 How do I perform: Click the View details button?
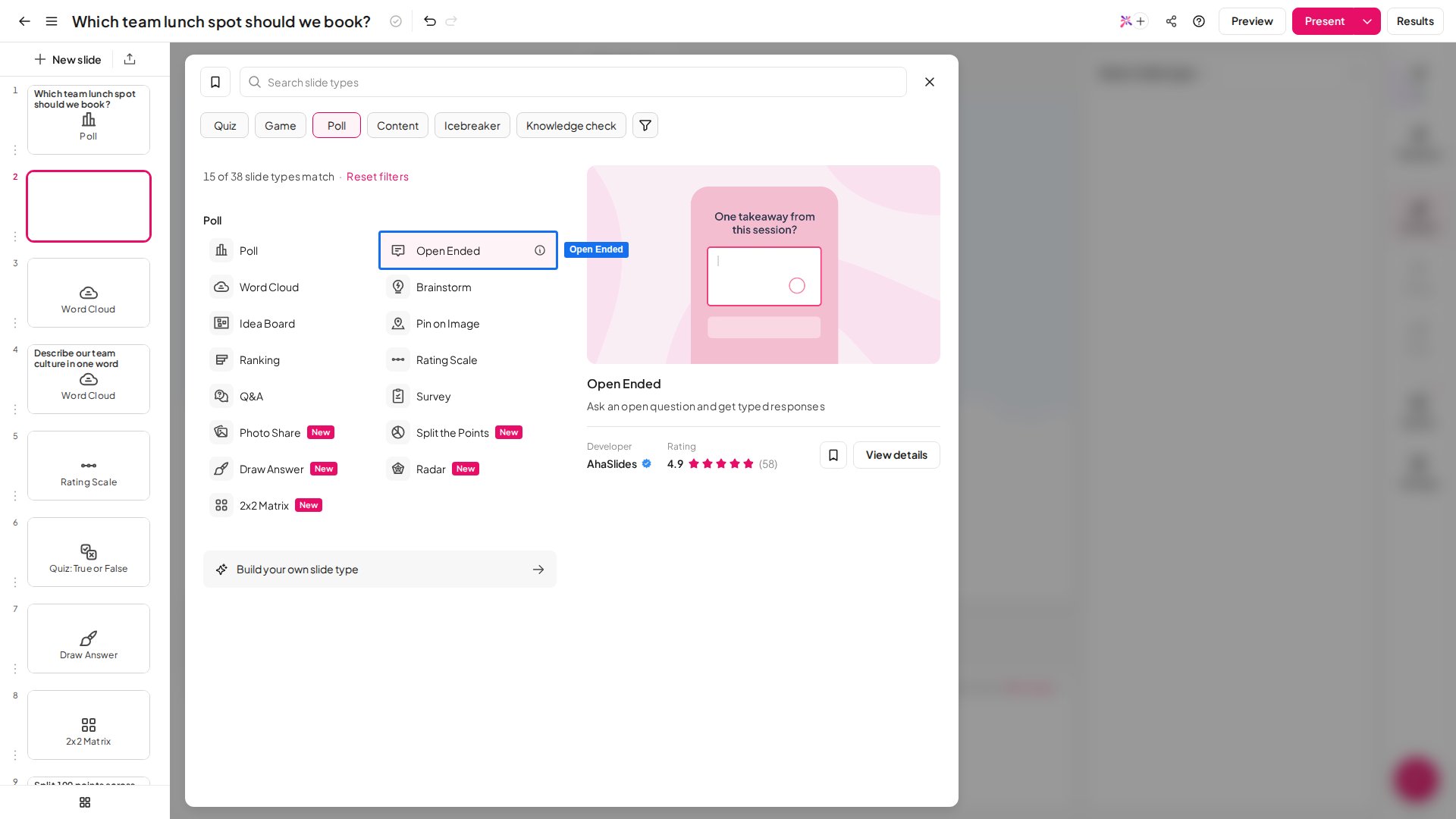896,455
